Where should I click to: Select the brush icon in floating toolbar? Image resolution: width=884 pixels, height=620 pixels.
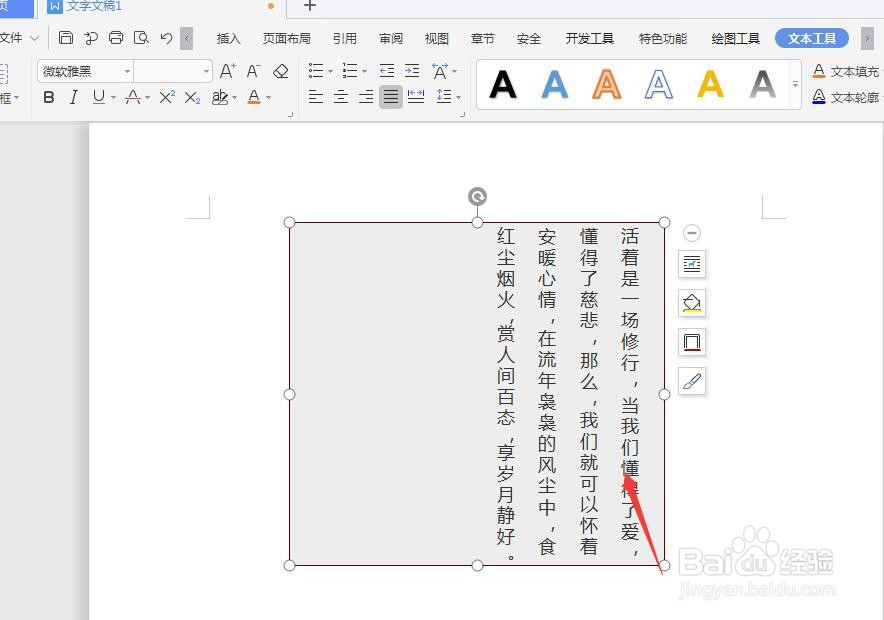click(x=692, y=381)
